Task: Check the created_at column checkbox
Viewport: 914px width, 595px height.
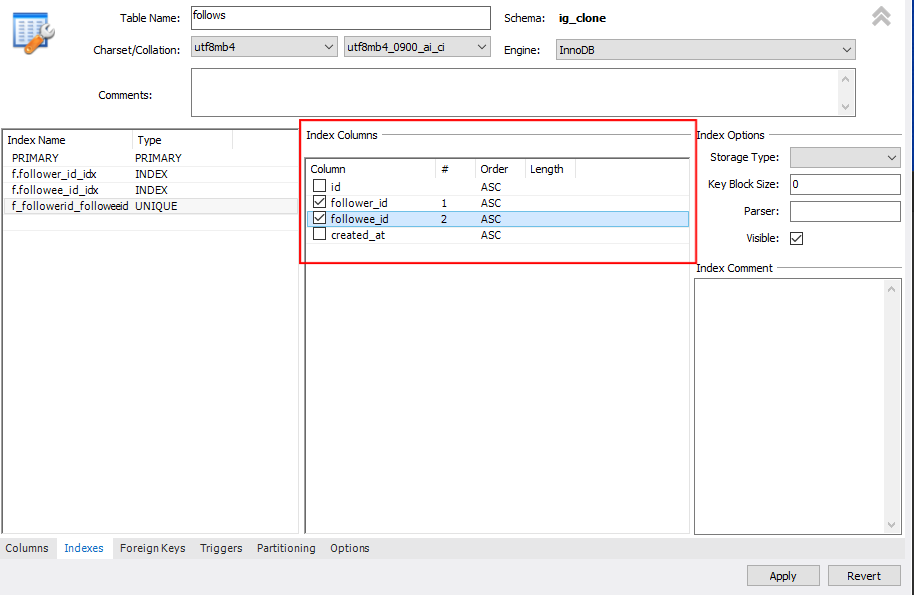Action: [x=319, y=234]
